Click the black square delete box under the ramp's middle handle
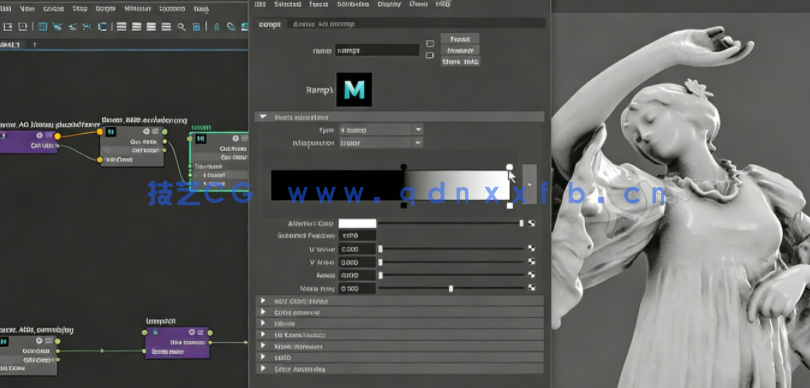This screenshot has height=388, width=810. pyautogui.click(x=403, y=206)
